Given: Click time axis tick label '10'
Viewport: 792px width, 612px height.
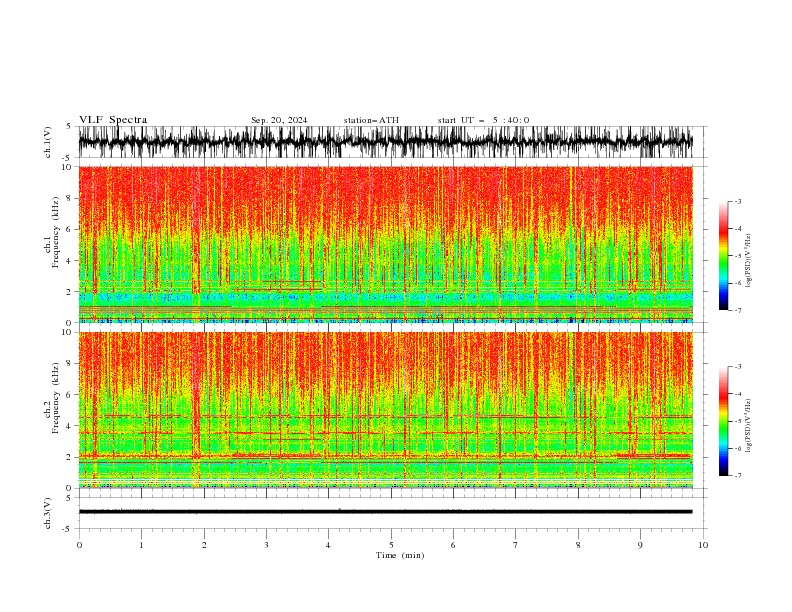Looking at the screenshot, I should (x=703, y=545).
